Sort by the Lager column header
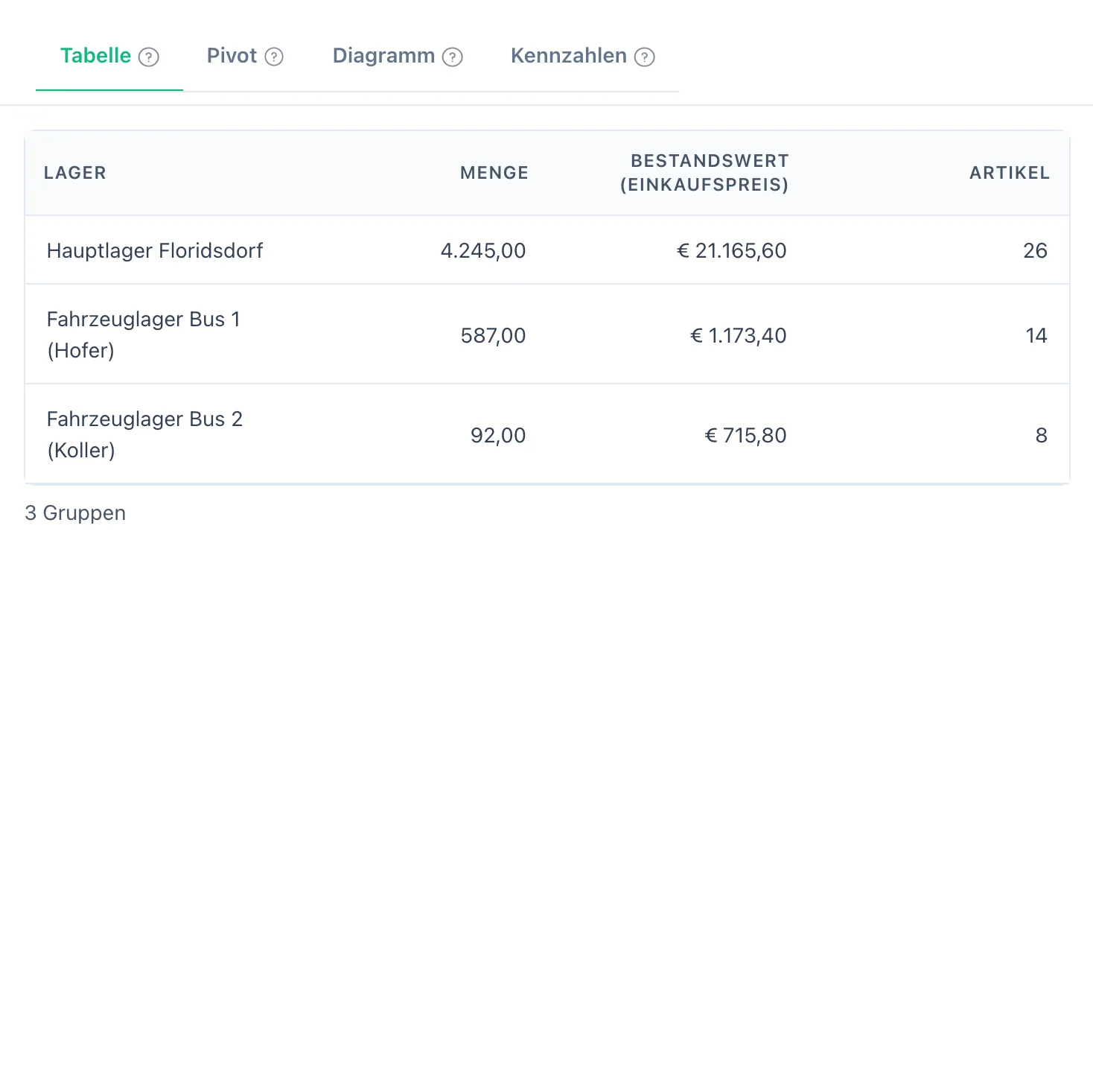1093x1092 pixels. (75, 173)
